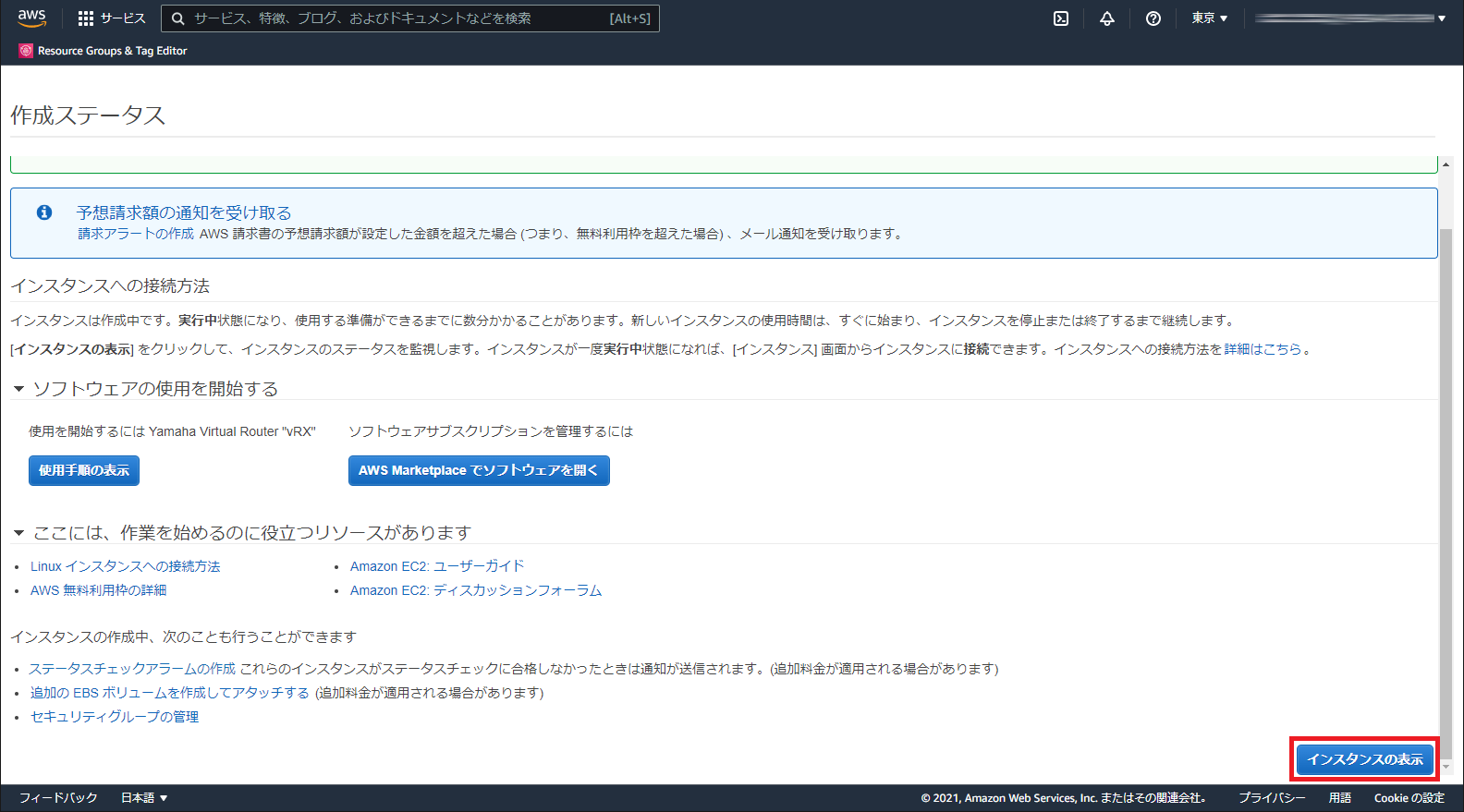Click the AWS logo home icon
This screenshot has height=812, width=1464.
click(31, 18)
